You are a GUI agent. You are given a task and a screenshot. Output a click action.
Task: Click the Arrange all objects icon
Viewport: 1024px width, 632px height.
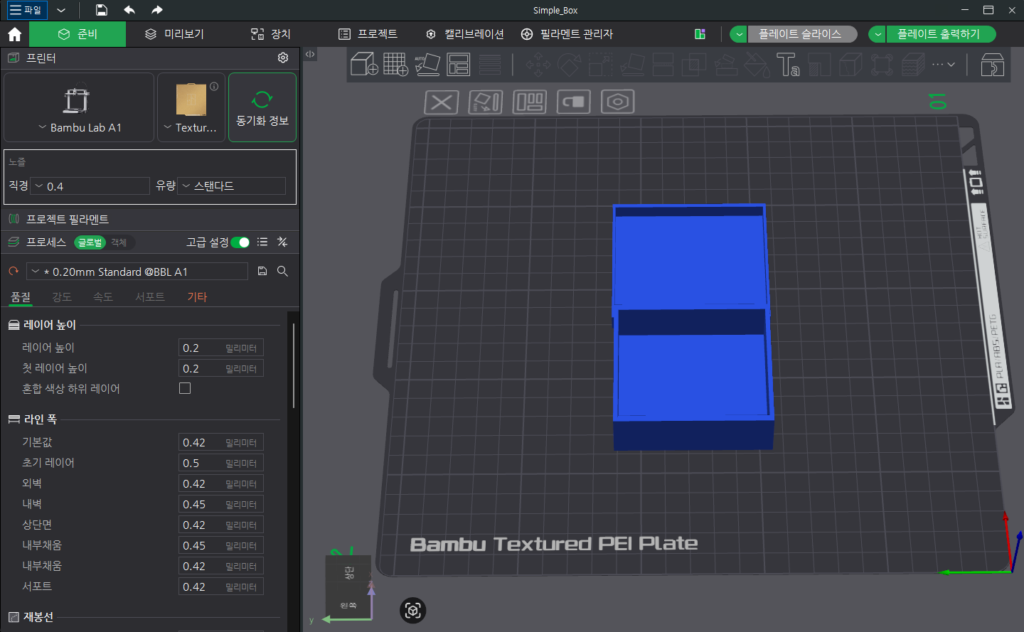pos(458,65)
